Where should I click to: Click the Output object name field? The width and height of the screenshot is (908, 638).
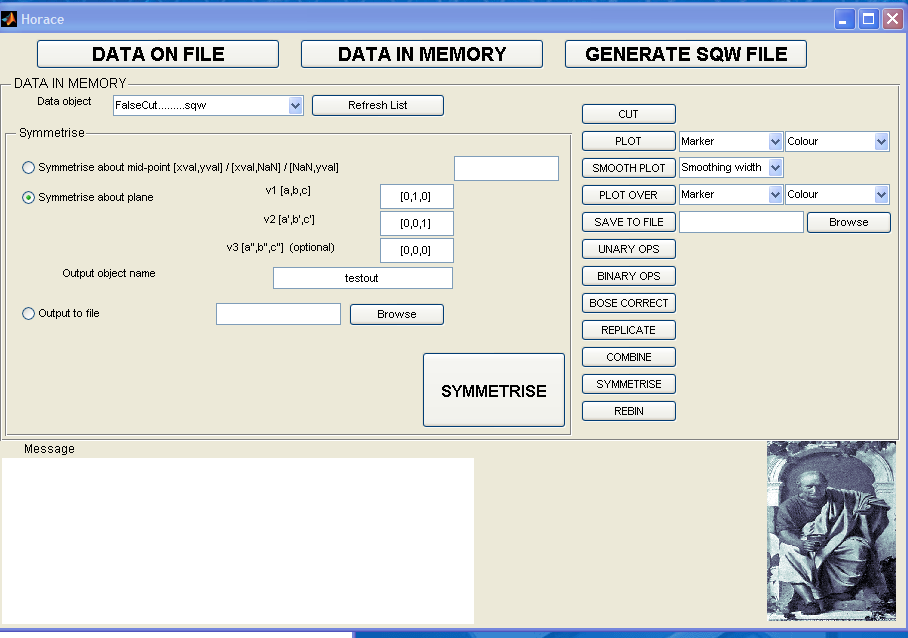(362, 278)
